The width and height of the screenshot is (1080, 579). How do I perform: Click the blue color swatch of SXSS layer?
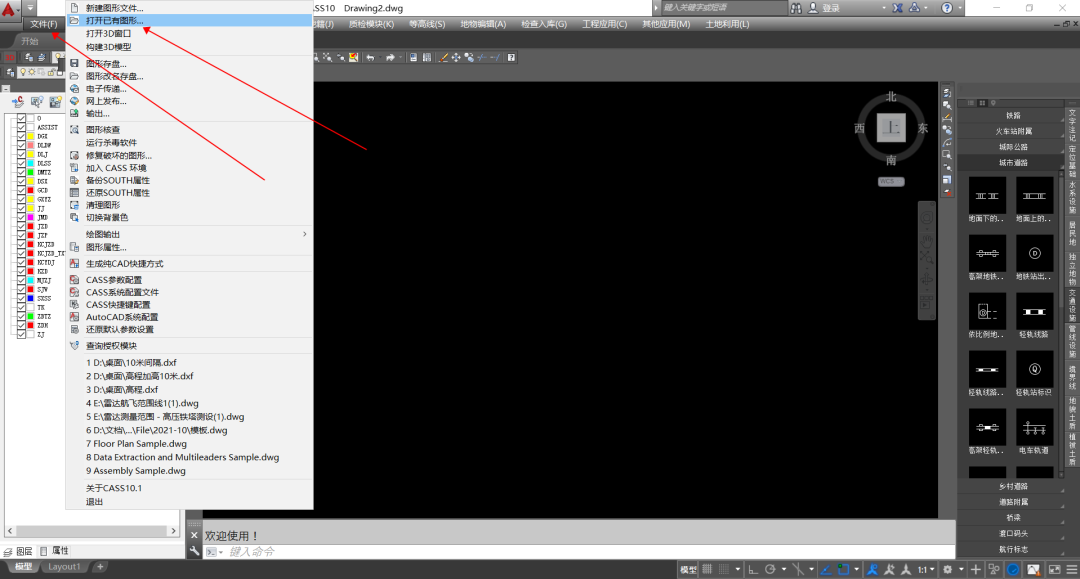point(30,298)
